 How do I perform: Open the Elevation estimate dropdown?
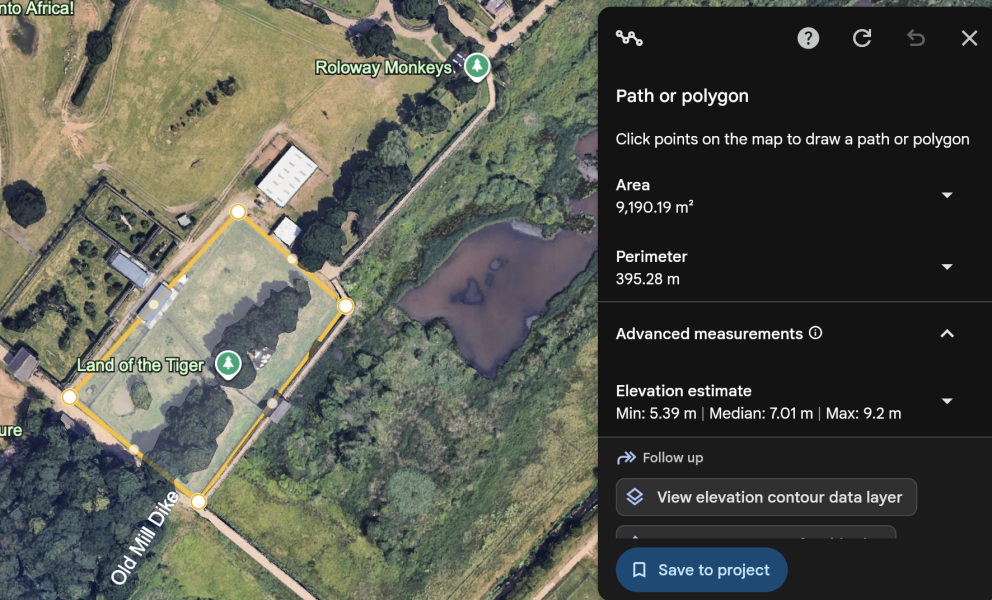947,401
